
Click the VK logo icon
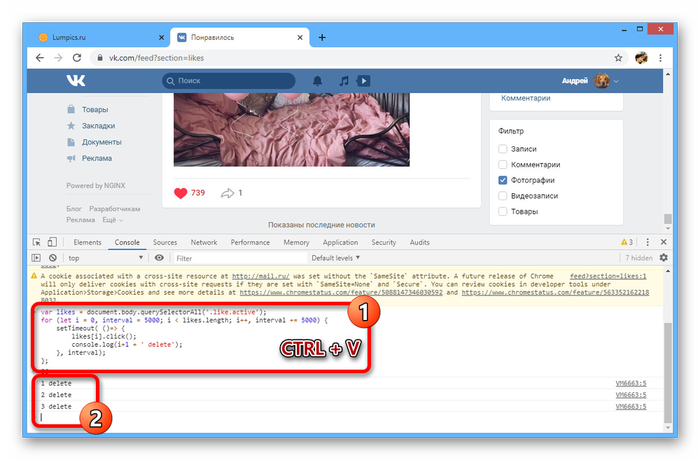76,80
